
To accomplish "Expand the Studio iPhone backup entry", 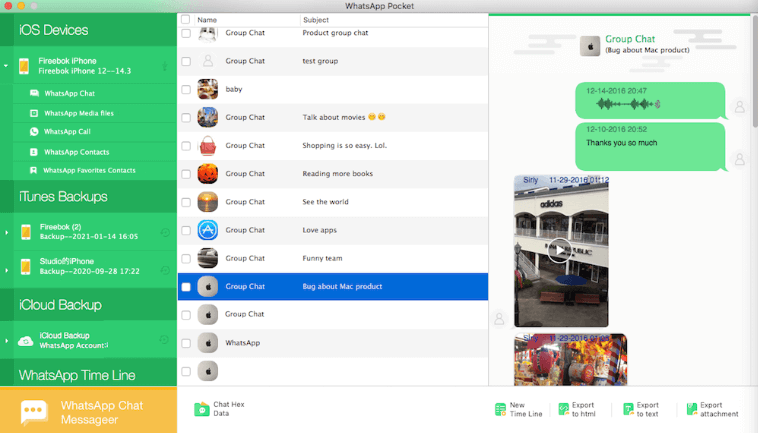I will 6,270.
